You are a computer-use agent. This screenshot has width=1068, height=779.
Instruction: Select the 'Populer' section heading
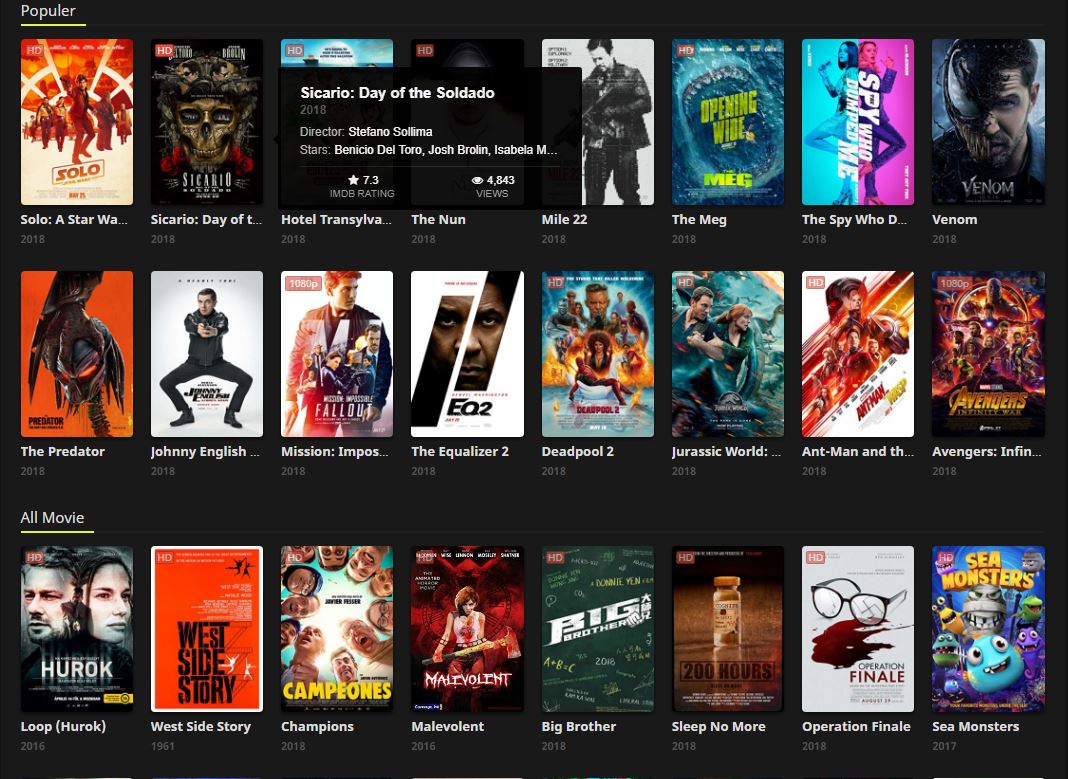tap(48, 11)
